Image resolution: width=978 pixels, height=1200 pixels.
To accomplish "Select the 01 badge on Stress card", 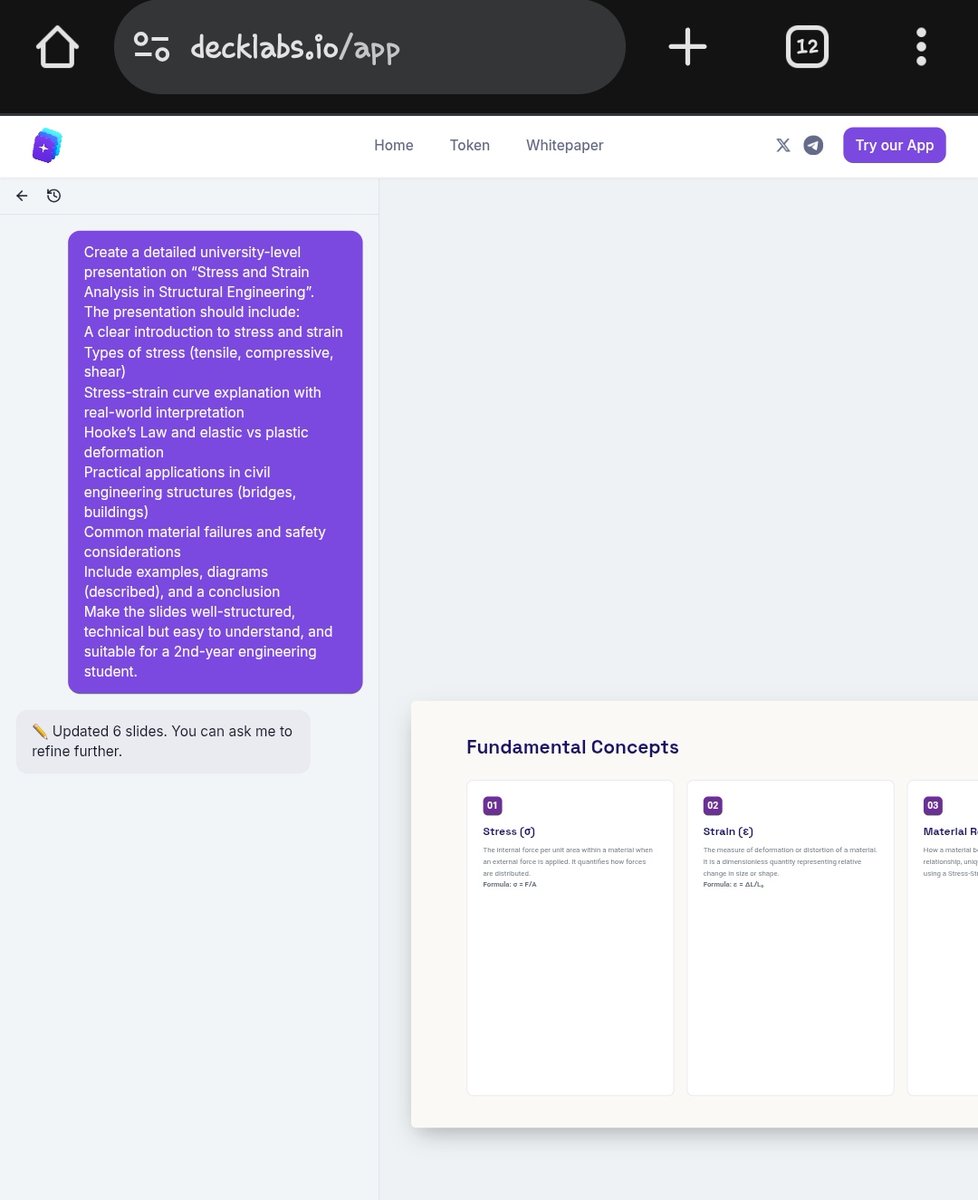I will [492, 805].
